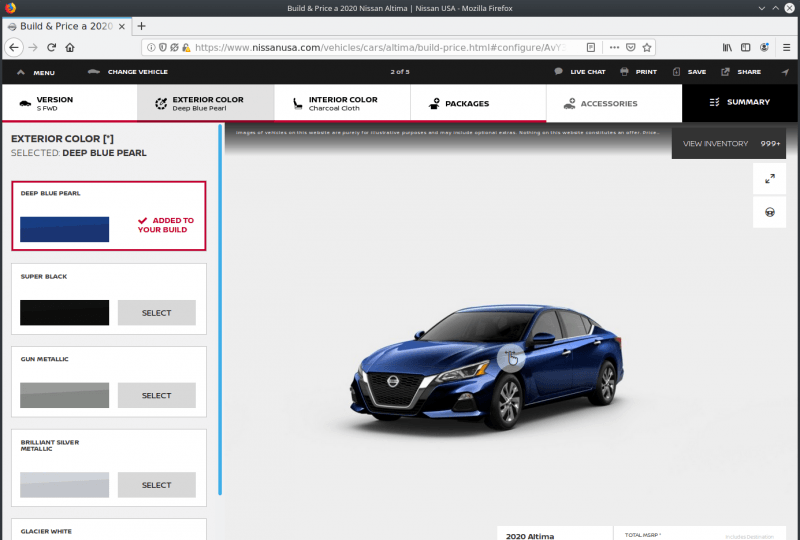The height and width of the screenshot is (540, 800).
Task: Start a LIVE CHAT
Action: coord(580,72)
